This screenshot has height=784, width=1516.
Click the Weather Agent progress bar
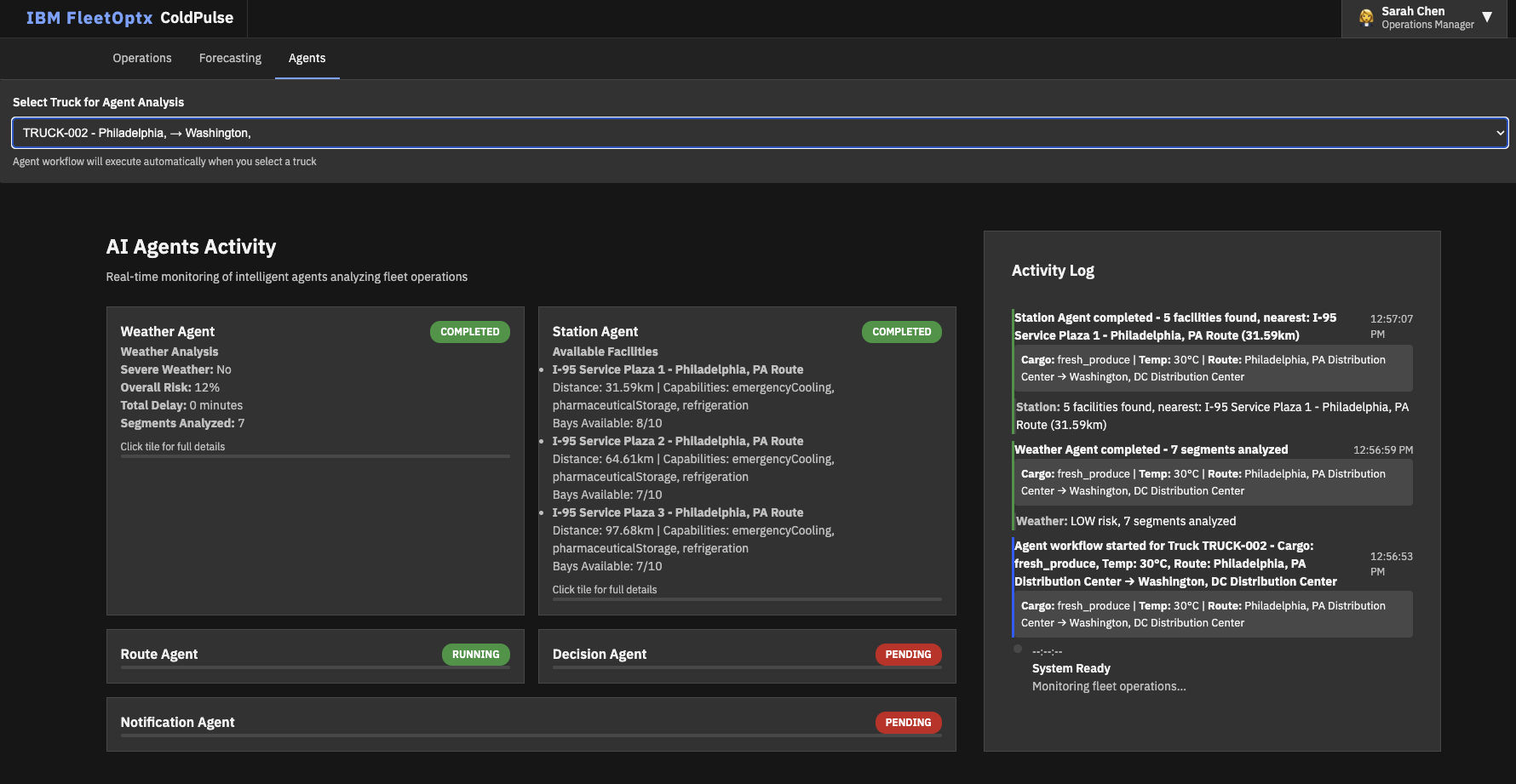(315, 456)
